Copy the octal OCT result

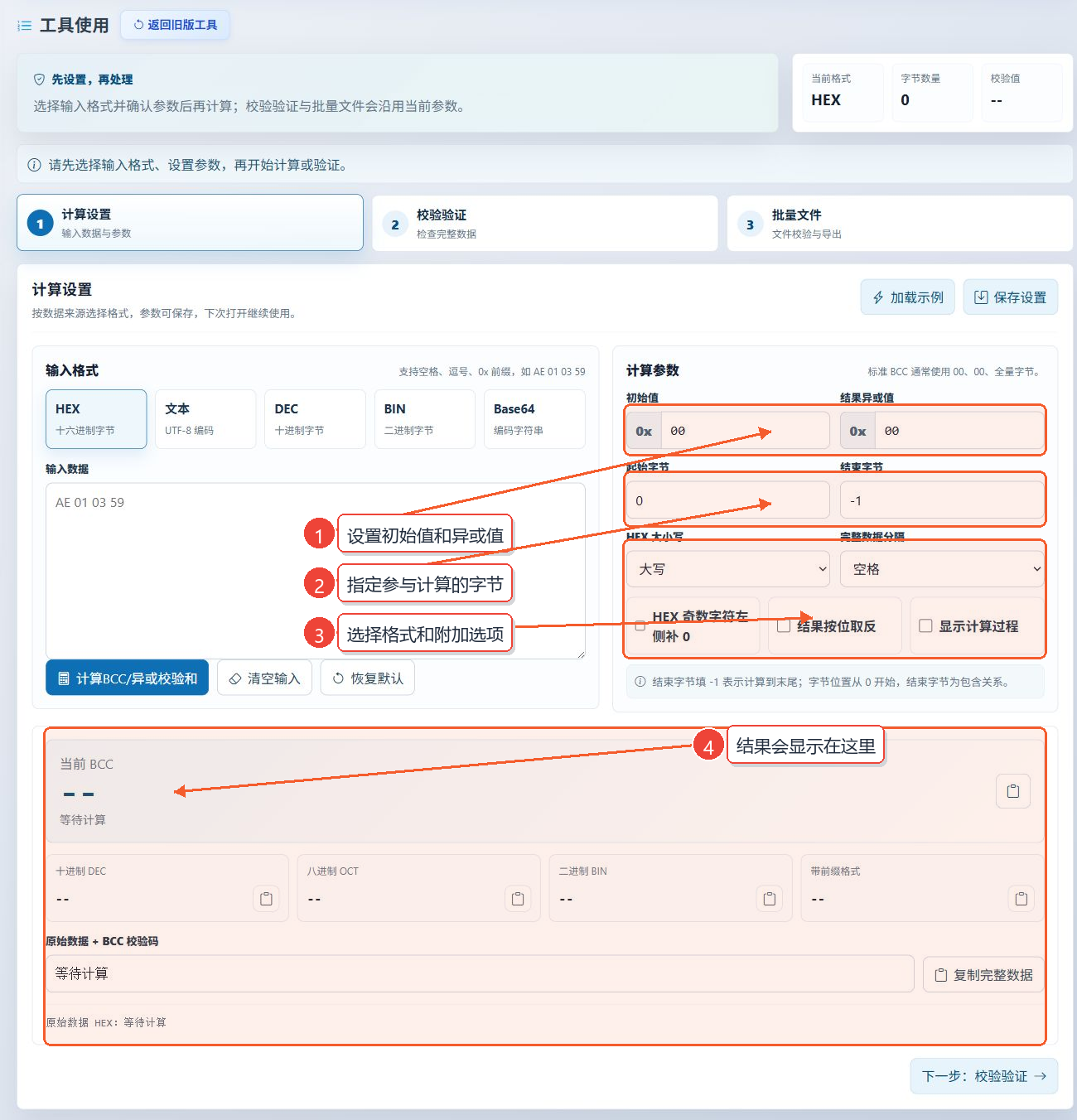[518, 899]
